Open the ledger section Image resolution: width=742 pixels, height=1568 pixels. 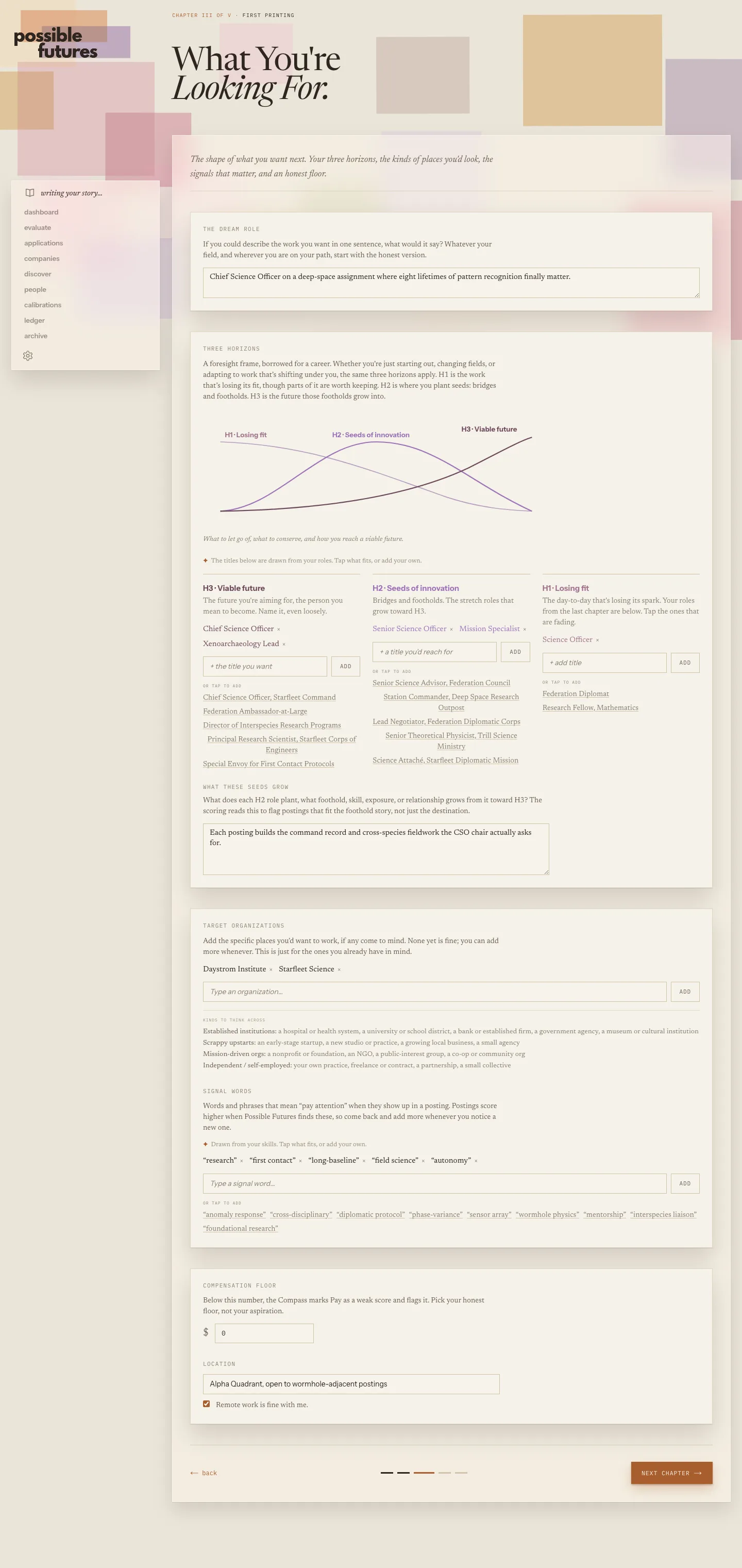pos(35,320)
